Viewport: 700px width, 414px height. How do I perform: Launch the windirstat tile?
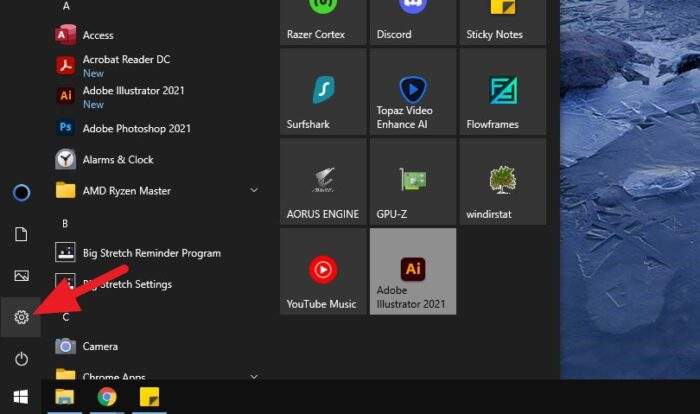coord(503,182)
